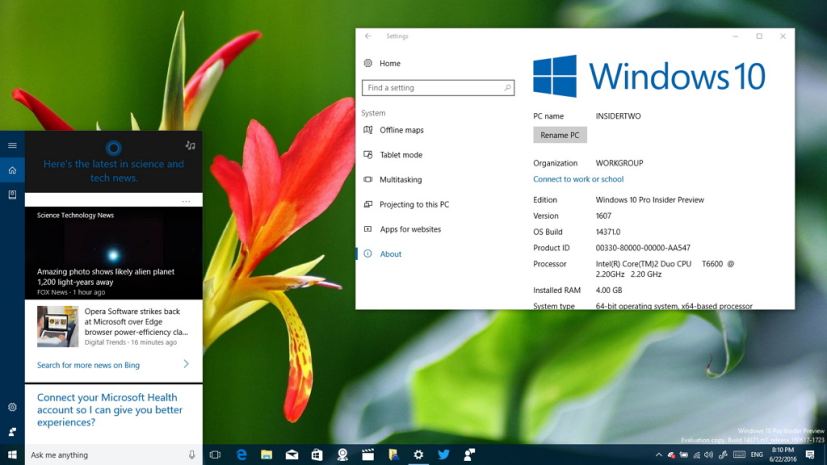This screenshot has width=827, height=465.
Task: Click Connect to work or school
Action: (x=578, y=179)
